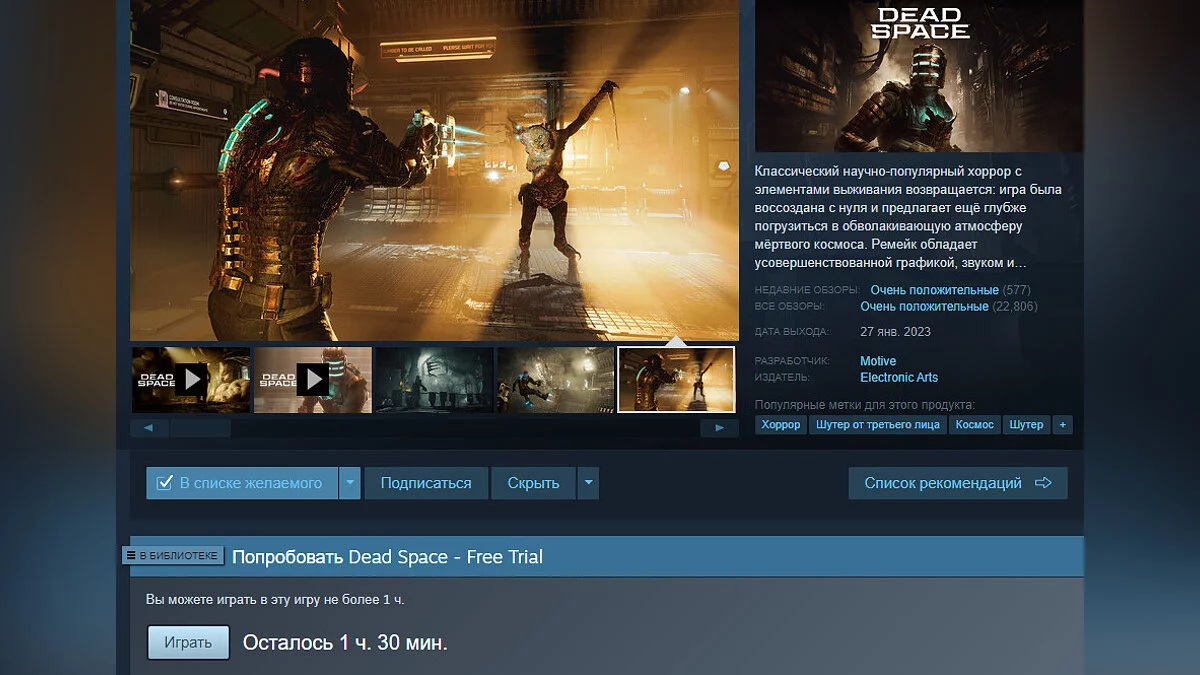Click the 'Попробовать Dead Space - Free Trial' heading

coord(388,557)
